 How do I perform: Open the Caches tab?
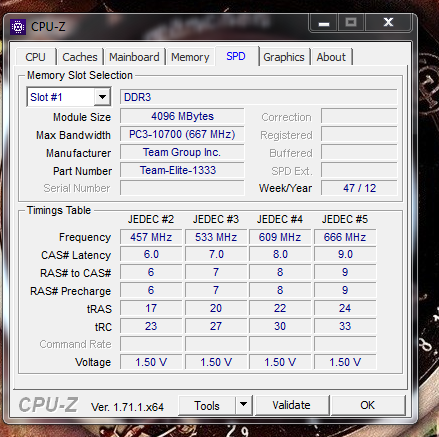pyautogui.click(x=80, y=57)
